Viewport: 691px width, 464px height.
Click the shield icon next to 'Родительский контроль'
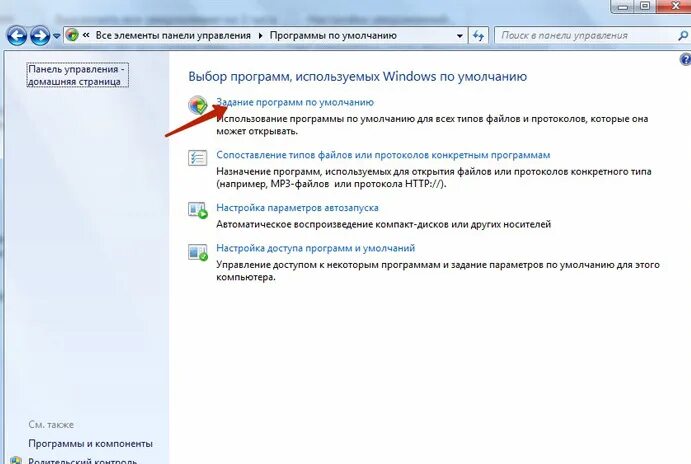[16, 460]
